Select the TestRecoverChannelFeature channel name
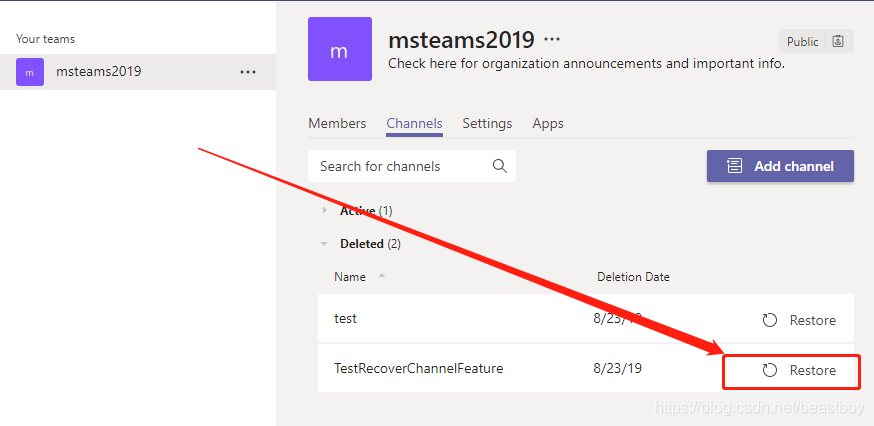Image resolution: width=874 pixels, height=426 pixels. pos(419,368)
